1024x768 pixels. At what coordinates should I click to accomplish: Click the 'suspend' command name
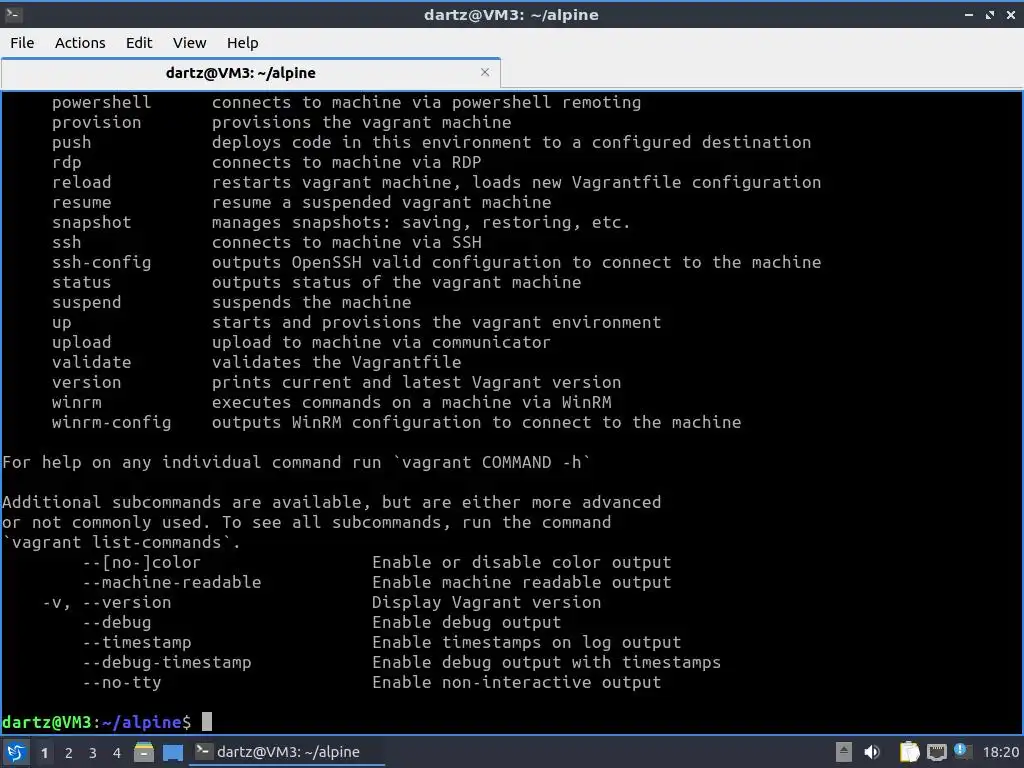86,302
